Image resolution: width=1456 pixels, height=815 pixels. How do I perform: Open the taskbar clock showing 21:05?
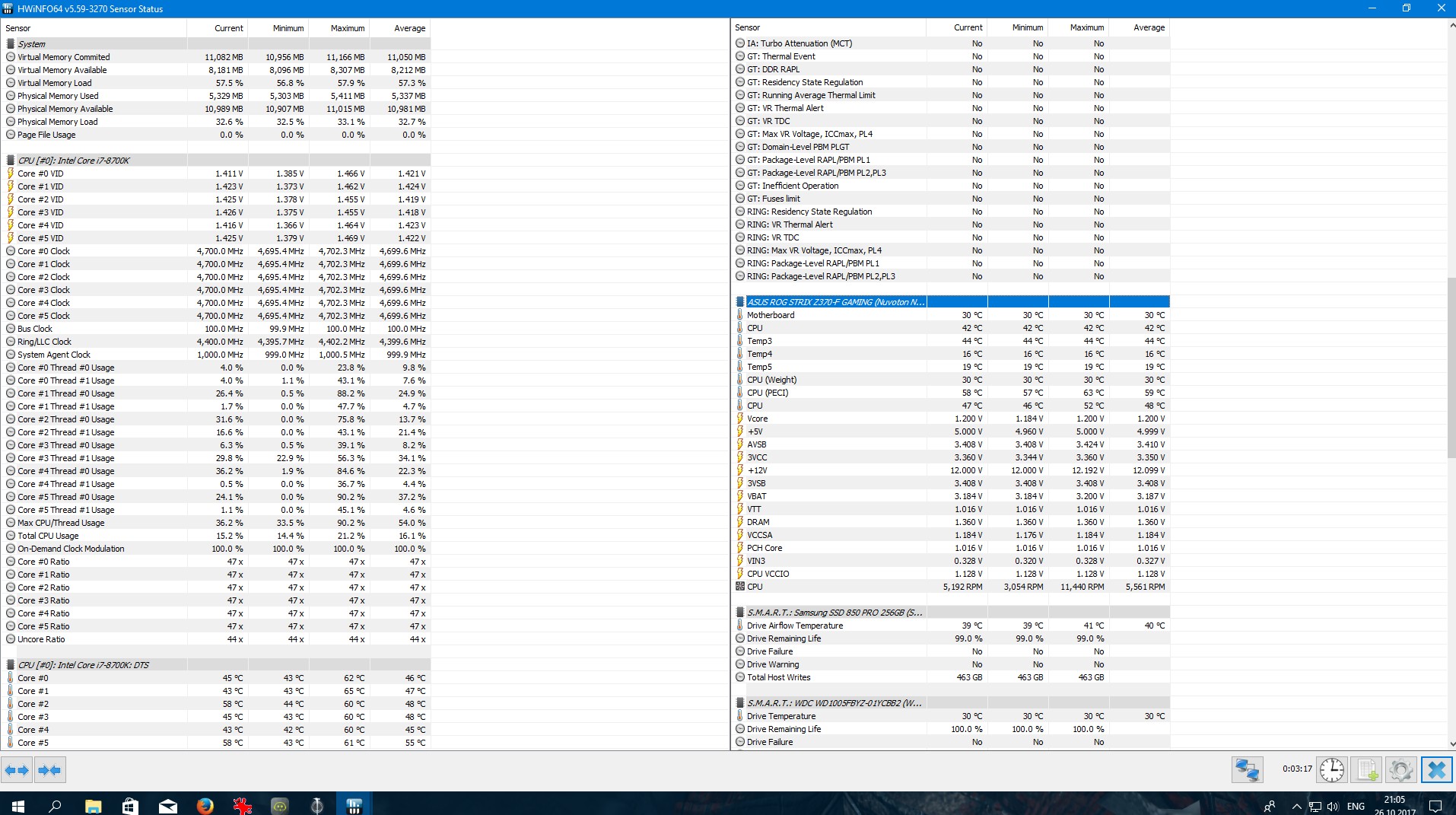(x=1395, y=805)
